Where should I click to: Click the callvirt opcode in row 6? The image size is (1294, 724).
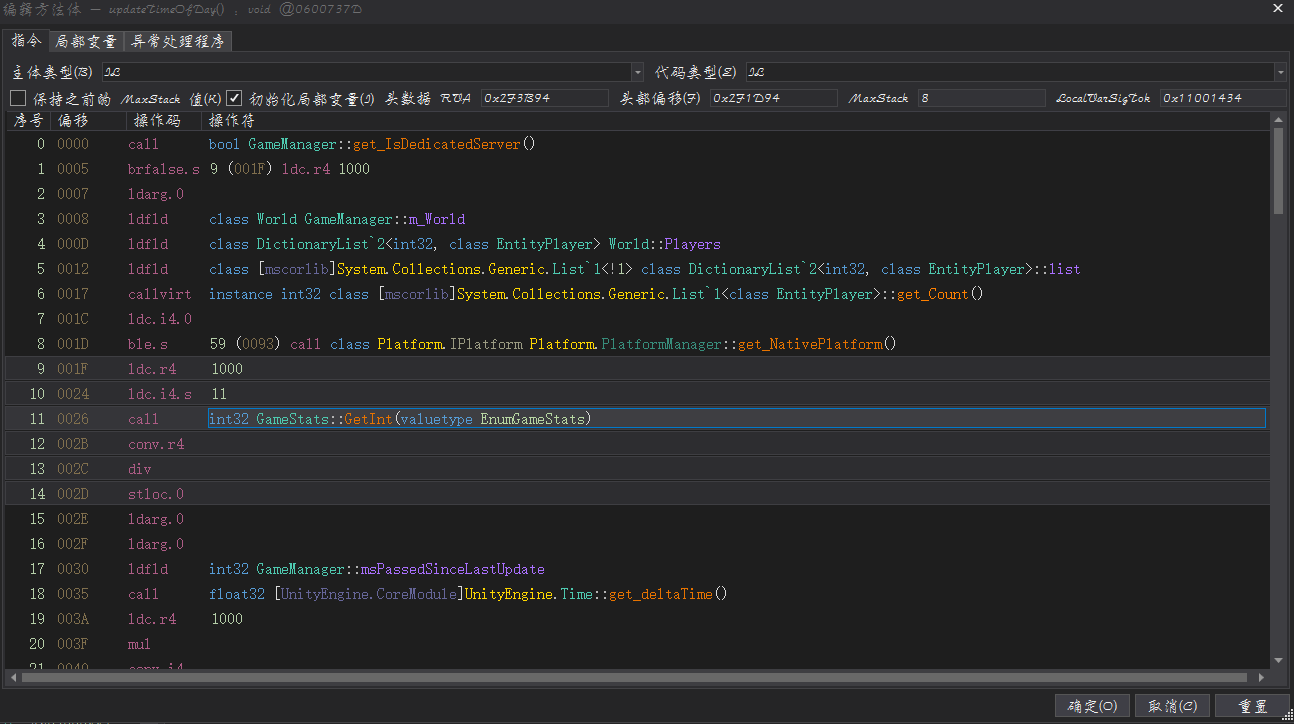tap(160, 294)
